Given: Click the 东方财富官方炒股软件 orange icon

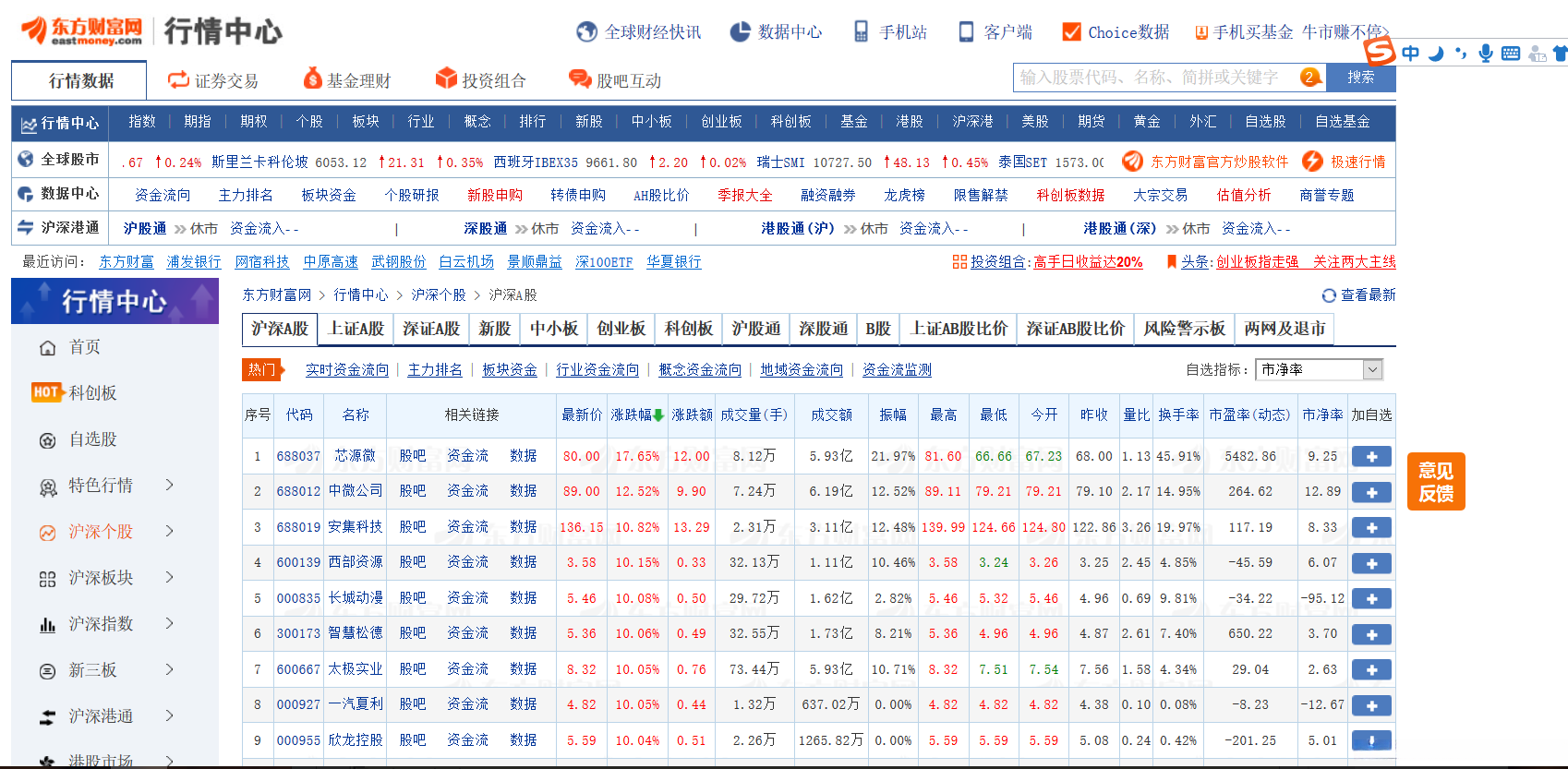Looking at the screenshot, I should [1132, 162].
